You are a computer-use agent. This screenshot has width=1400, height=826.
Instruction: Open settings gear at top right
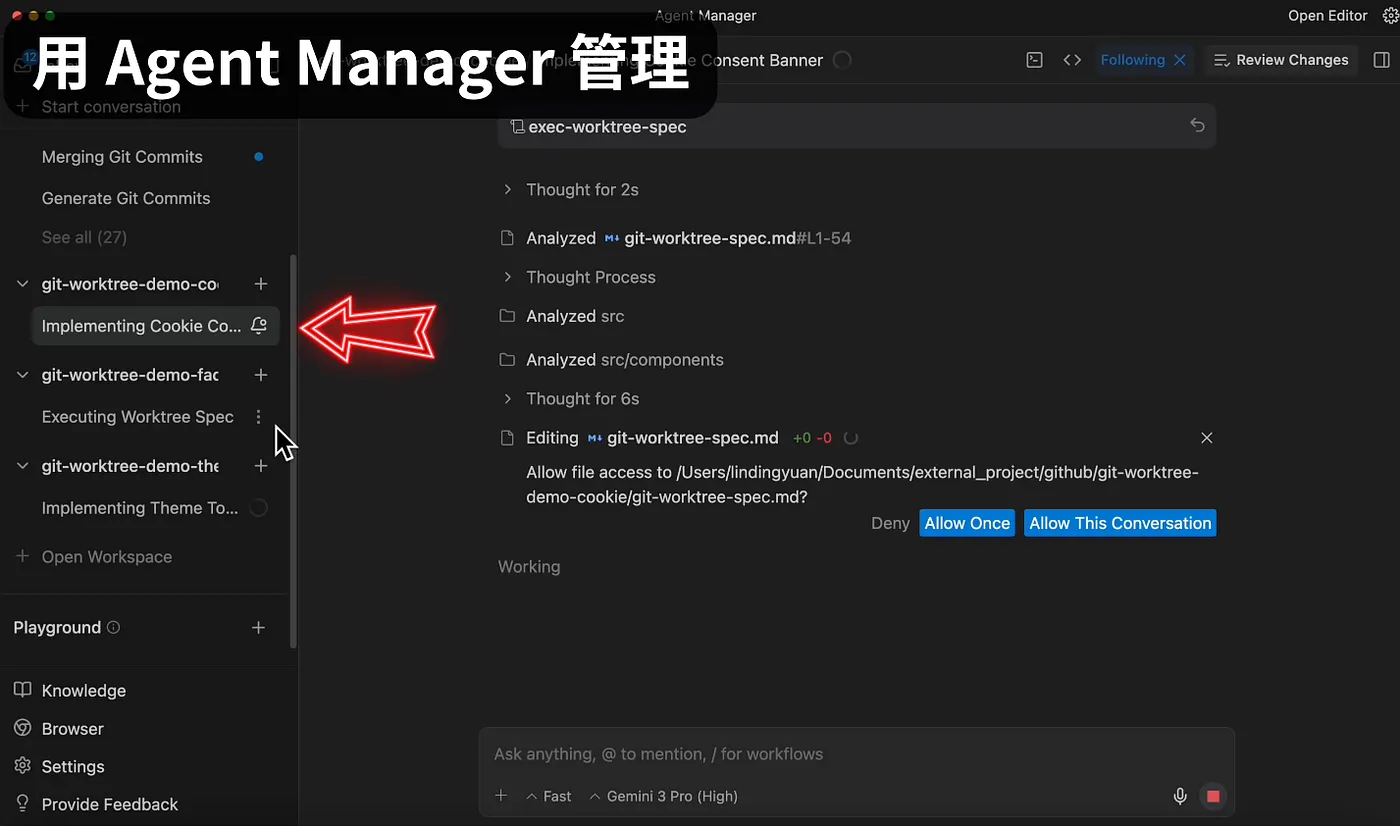1389,16
